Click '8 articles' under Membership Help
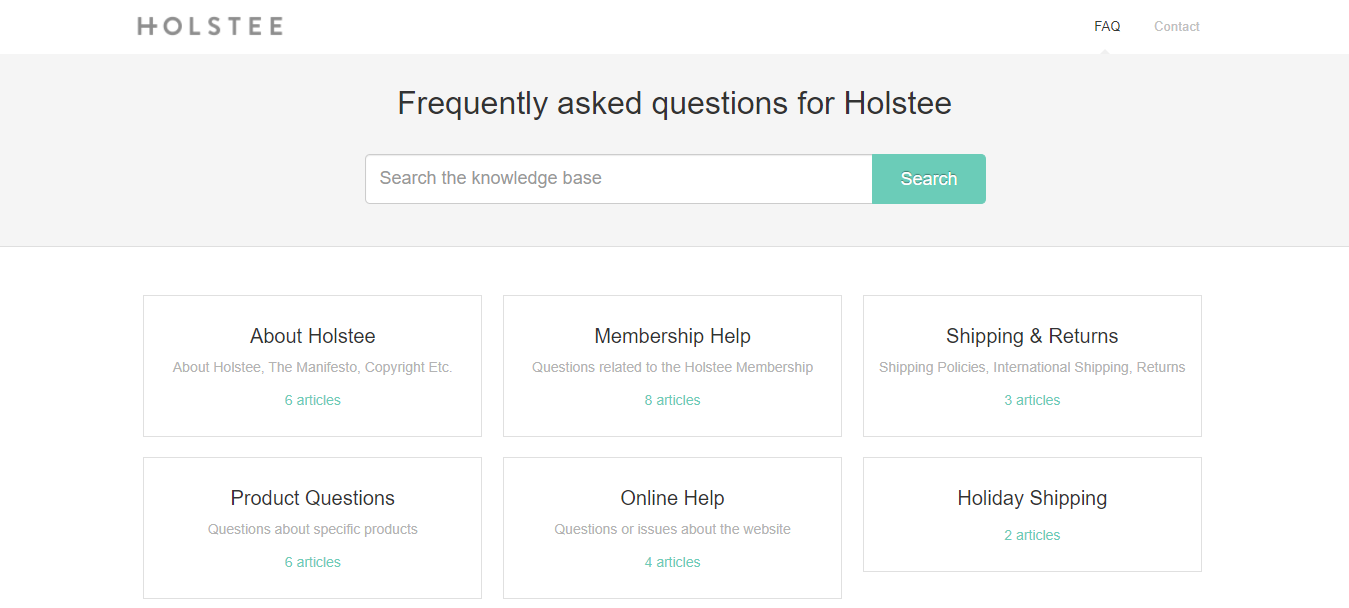Screen dimensions: 1349x608 672,400
